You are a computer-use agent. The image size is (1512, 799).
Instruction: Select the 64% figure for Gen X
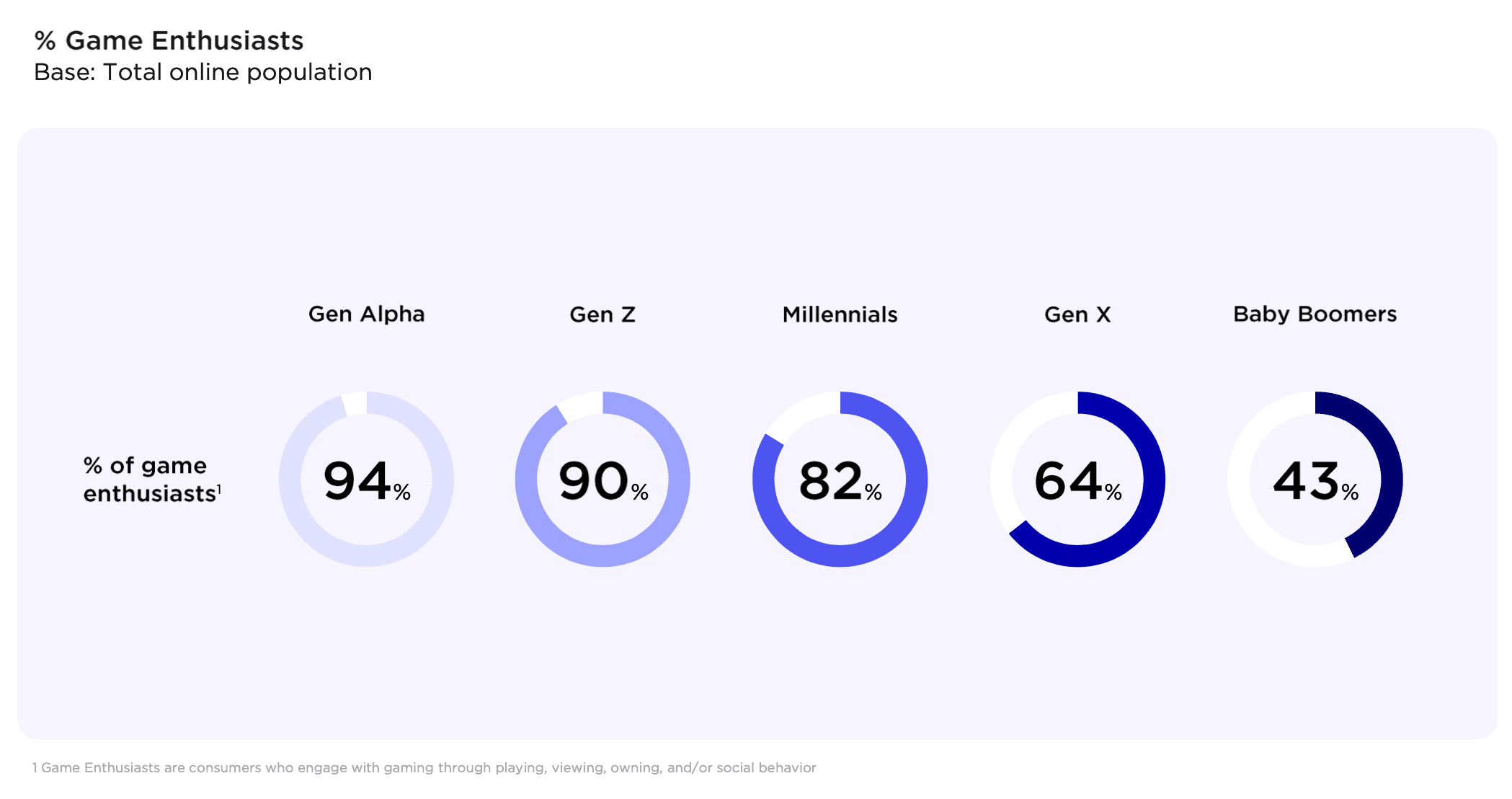[1077, 481]
